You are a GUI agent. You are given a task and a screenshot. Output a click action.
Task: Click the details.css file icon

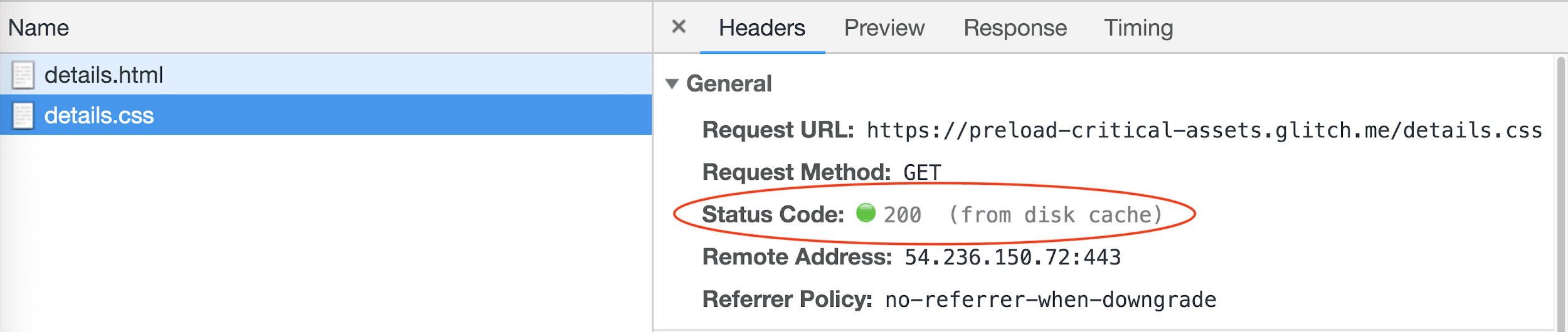pyautogui.click(x=23, y=116)
